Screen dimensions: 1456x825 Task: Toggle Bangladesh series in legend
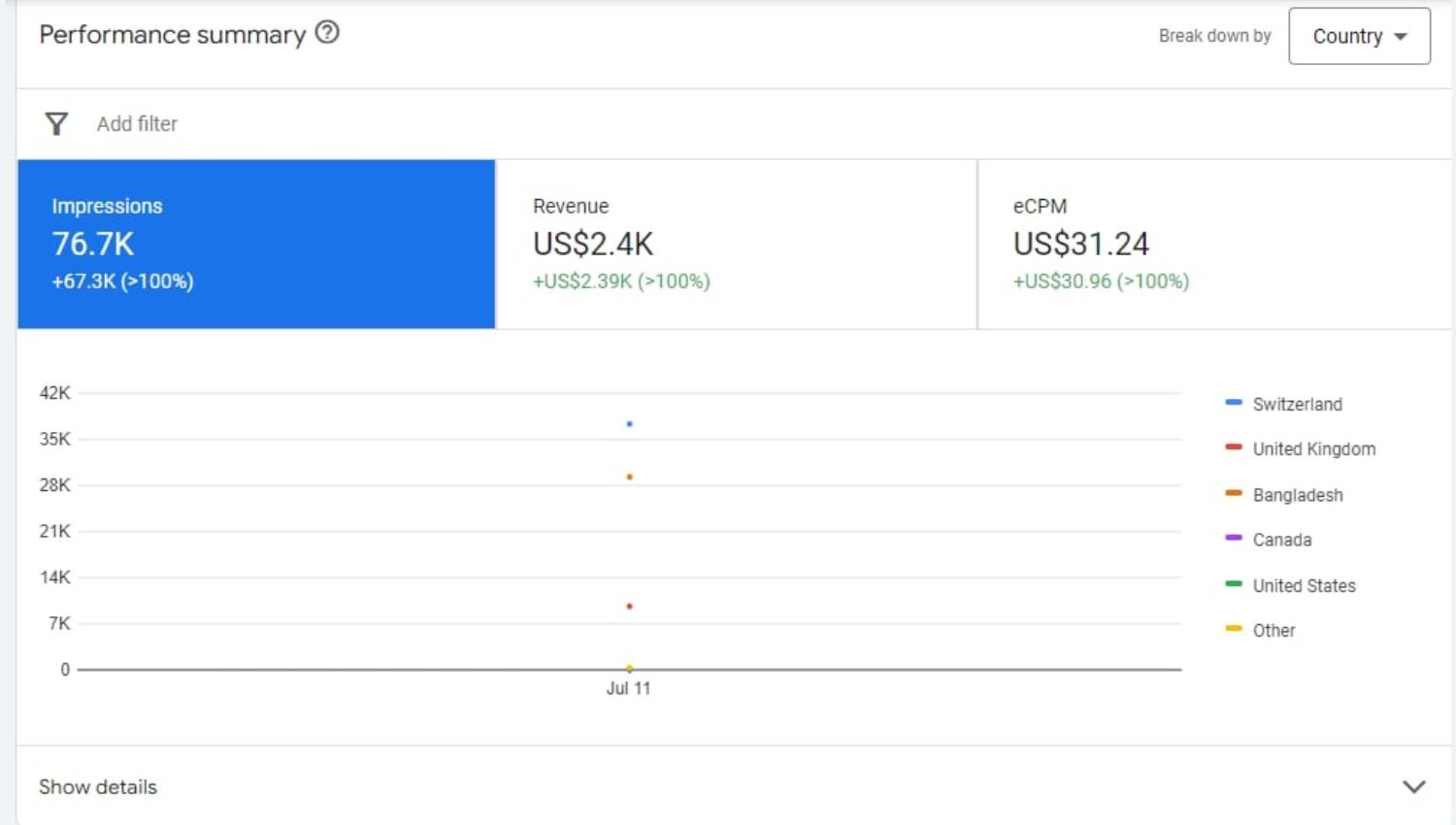[x=1284, y=495]
